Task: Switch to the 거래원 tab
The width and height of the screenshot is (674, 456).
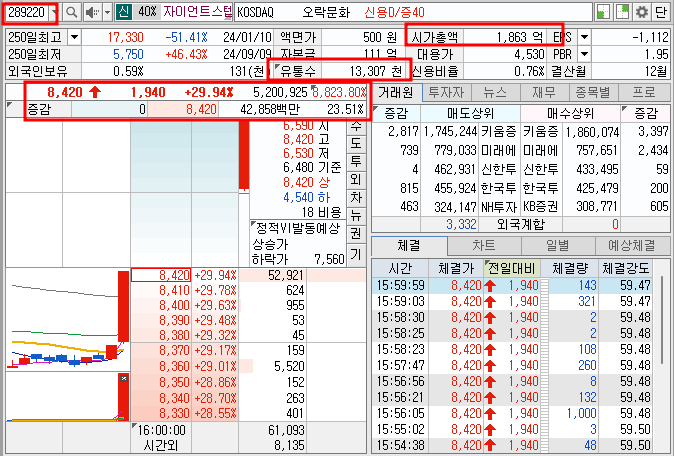Action: 396,92
